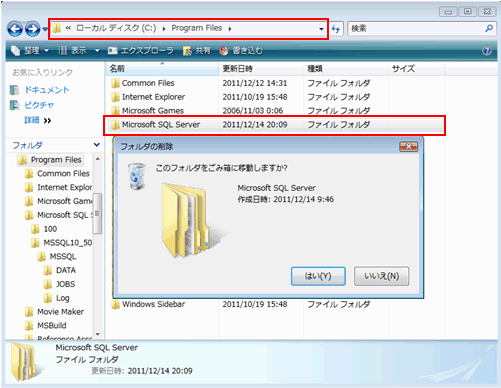Viewport: 501px width, 388px height.
Task: Expand the 表示 dropdown arrow
Action: [97, 51]
